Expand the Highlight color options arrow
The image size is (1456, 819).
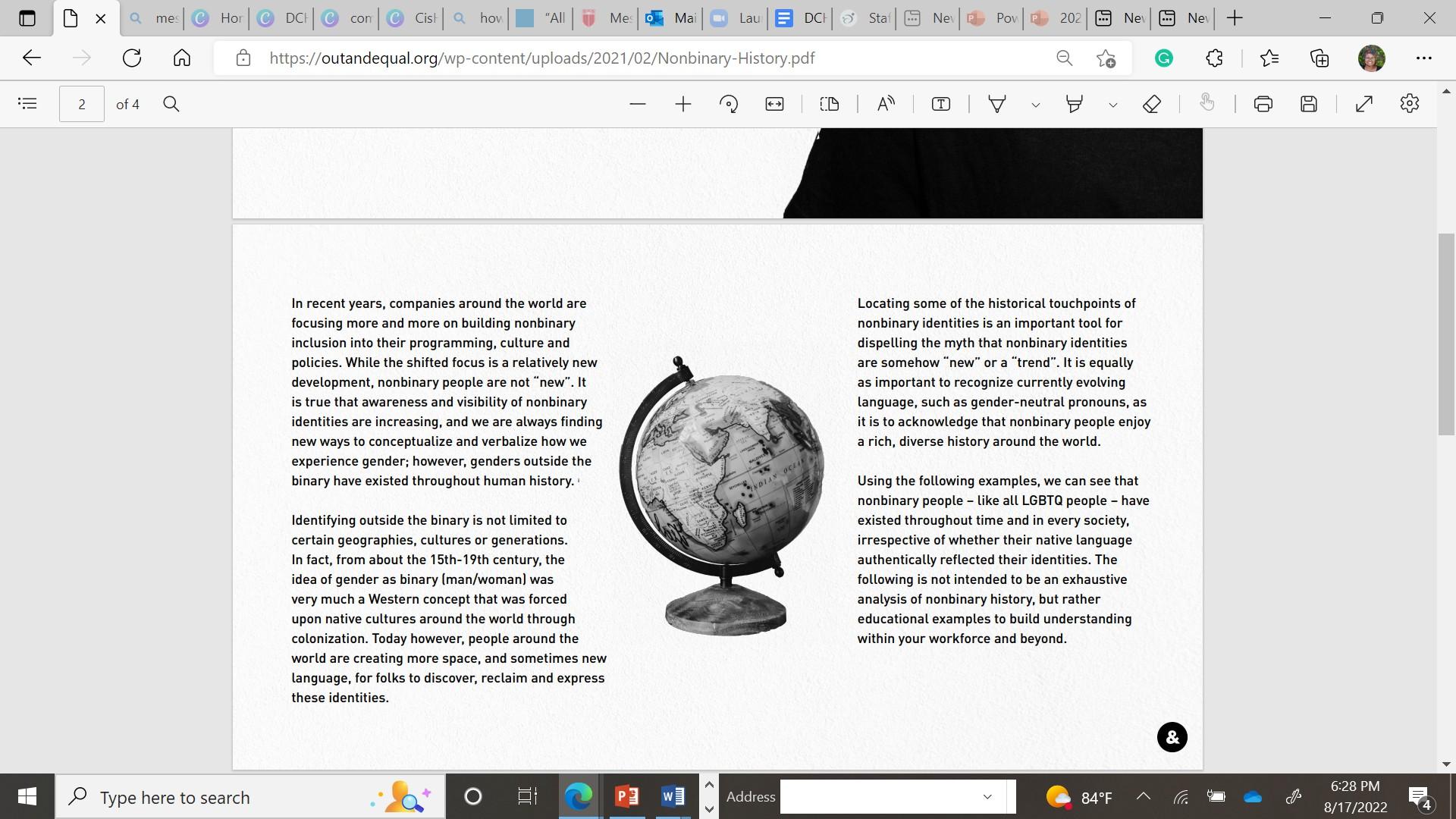click(x=1112, y=105)
